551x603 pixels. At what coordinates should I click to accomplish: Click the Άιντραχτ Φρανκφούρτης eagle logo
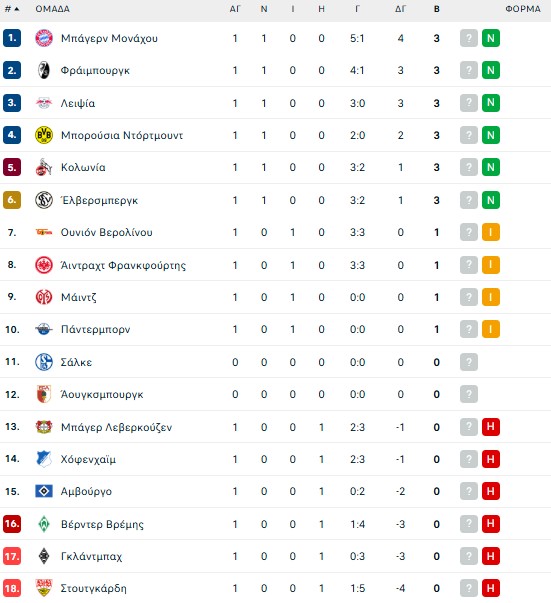point(44,265)
